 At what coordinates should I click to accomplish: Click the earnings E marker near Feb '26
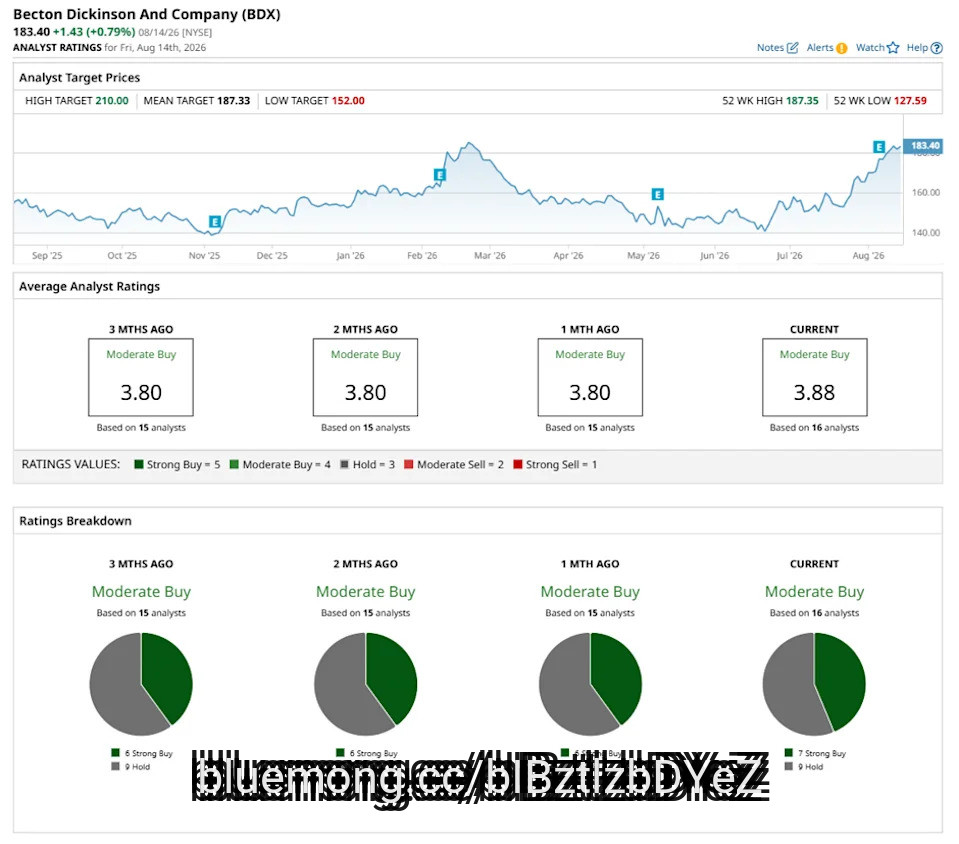pyautogui.click(x=439, y=175)
